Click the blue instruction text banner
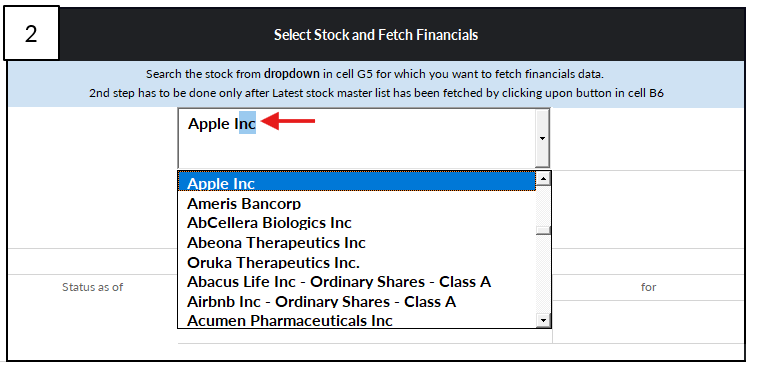757x368 pixels. pos(376,84)
